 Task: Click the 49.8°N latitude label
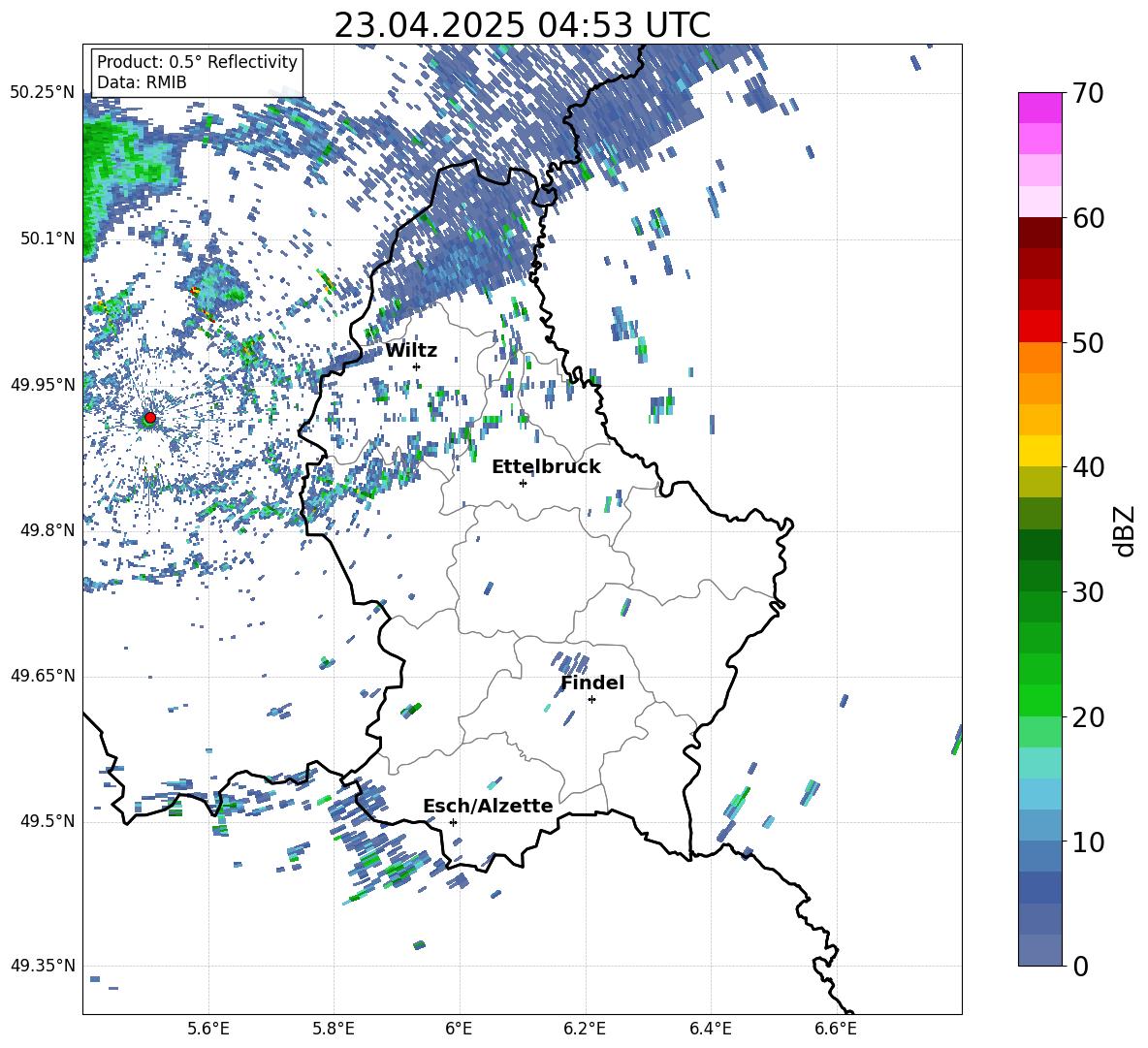(48, 530)
